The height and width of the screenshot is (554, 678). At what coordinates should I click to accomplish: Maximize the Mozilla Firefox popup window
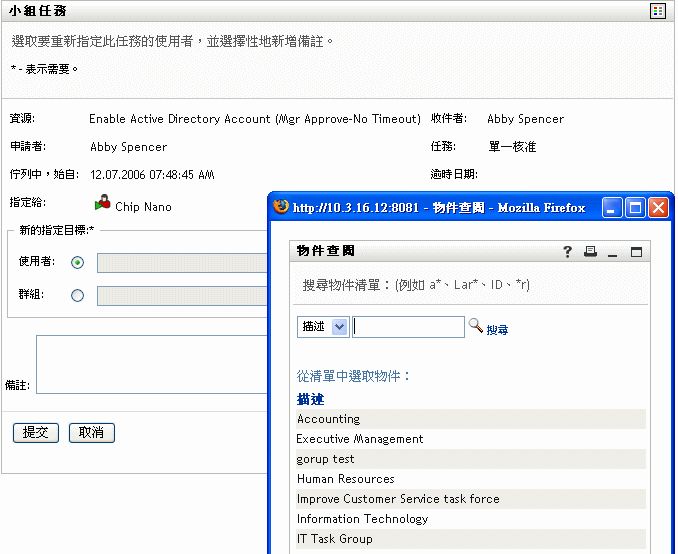click(x=635, y=208)
